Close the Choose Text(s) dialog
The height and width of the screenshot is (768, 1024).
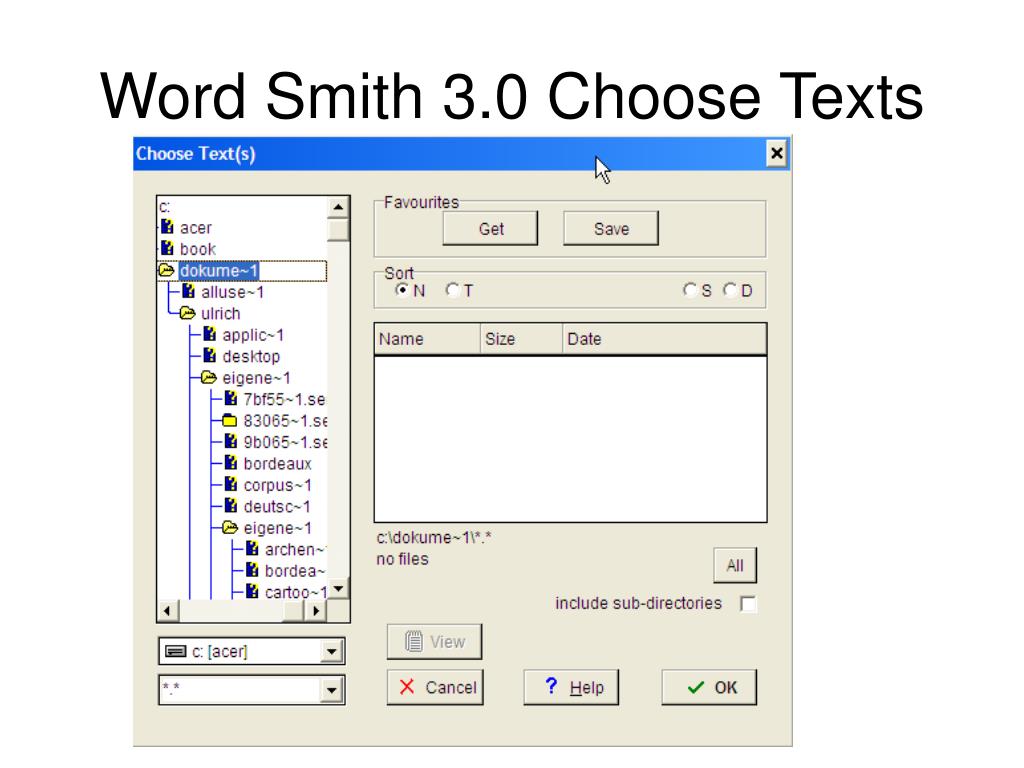point(776,153)
